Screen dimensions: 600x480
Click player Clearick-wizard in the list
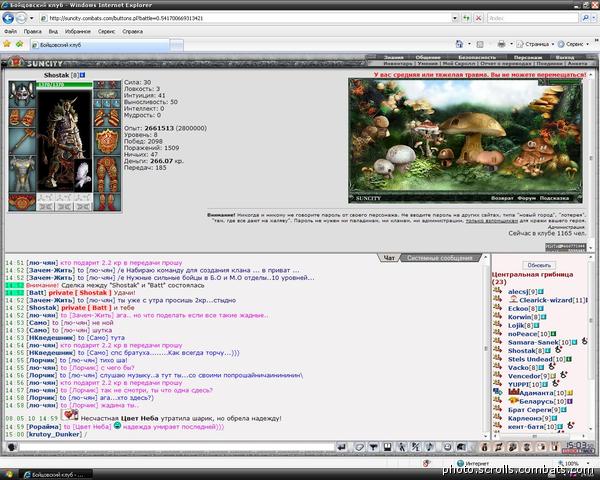click(x=546, y=300)
